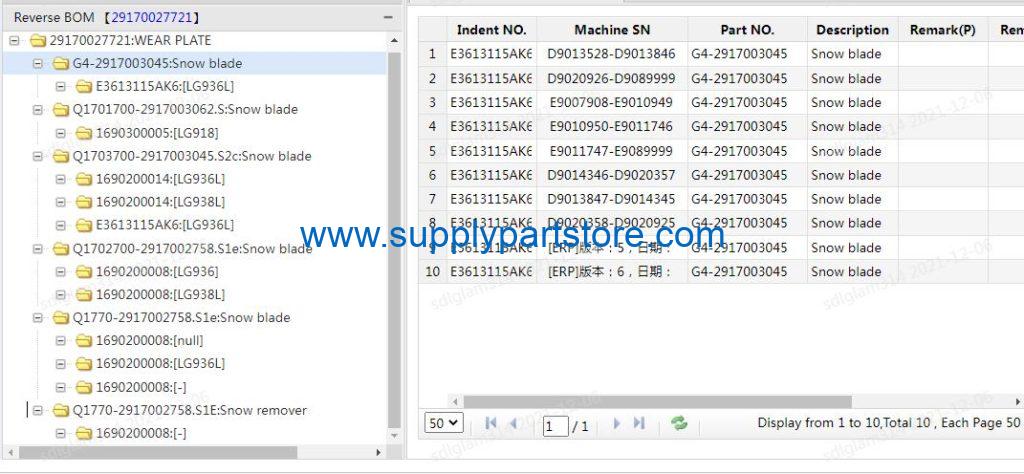Select the 1690200008:[LG938L] tree item
The height and width of the screenshot is (474, 1024).
(x=159, y=295)
